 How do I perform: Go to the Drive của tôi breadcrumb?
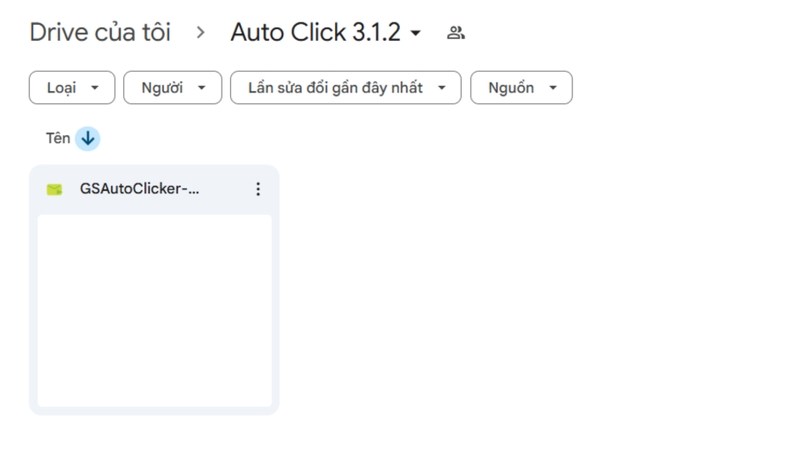pyautogui.click(x=100, y=32)
